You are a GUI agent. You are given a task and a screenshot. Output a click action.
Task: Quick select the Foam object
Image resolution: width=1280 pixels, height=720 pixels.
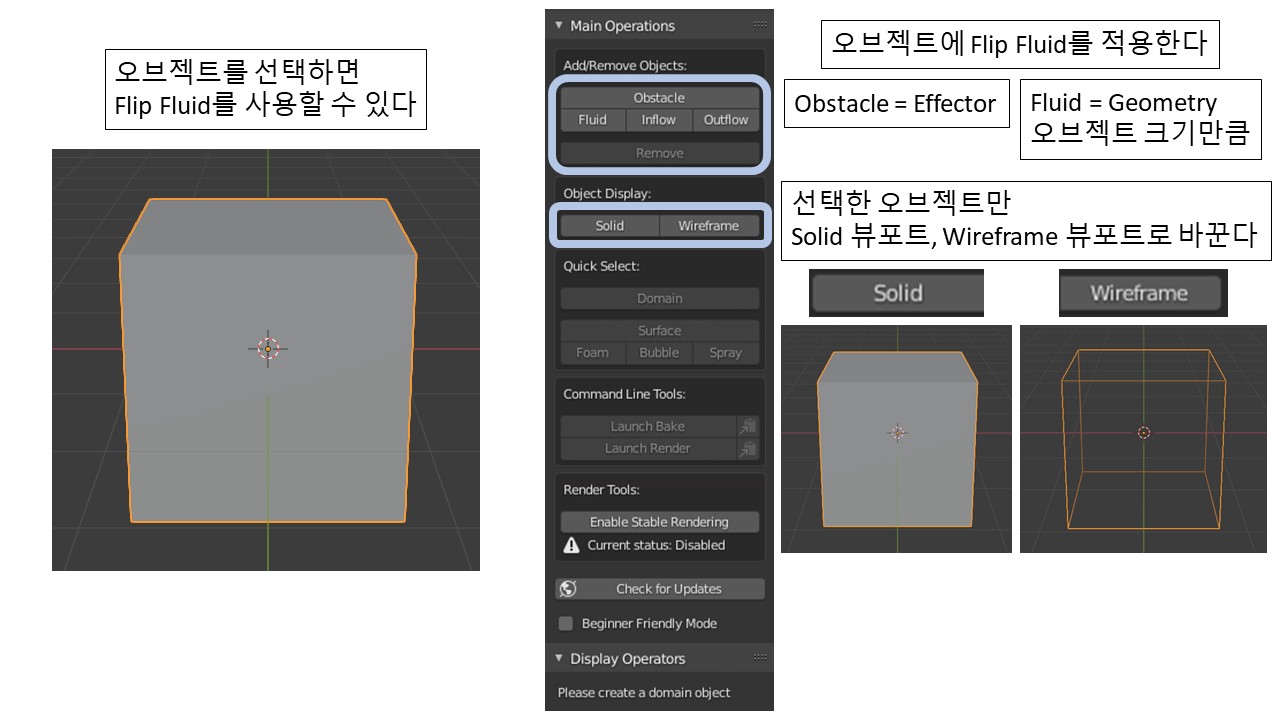[x=592, y=353]
